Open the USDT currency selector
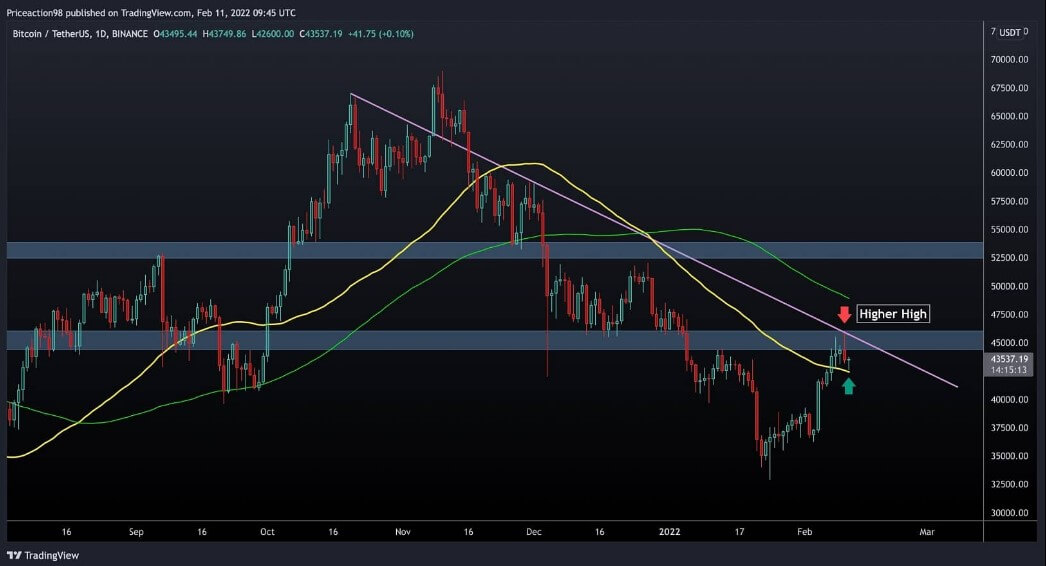 pyautogui.click(x=1009, y=32)
